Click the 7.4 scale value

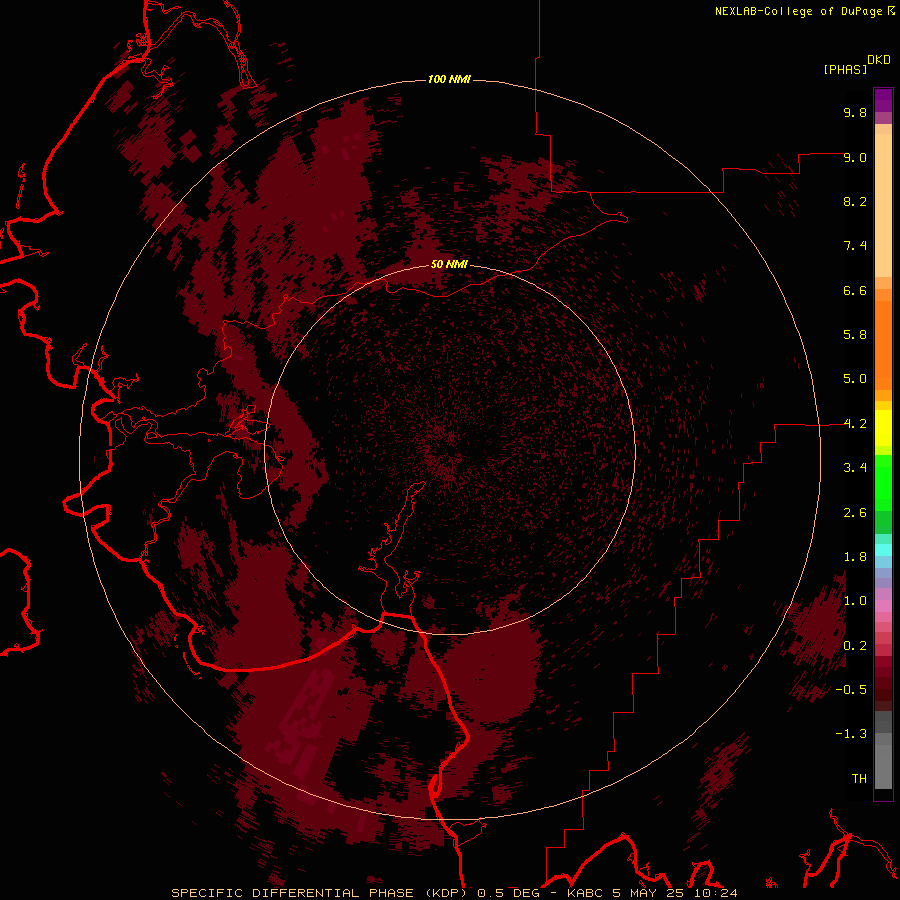pyautogui.click(x=855, y=246)
